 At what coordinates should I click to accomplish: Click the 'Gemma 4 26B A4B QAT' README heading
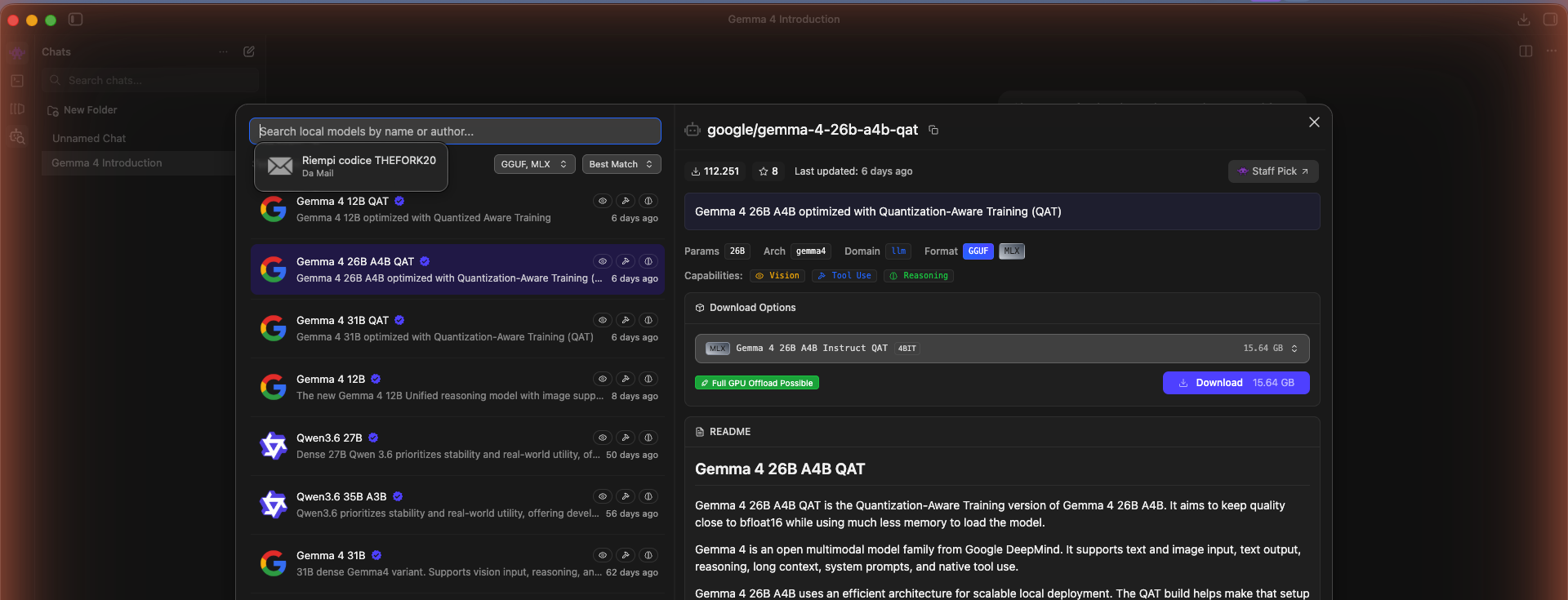[x=780, y=469]
